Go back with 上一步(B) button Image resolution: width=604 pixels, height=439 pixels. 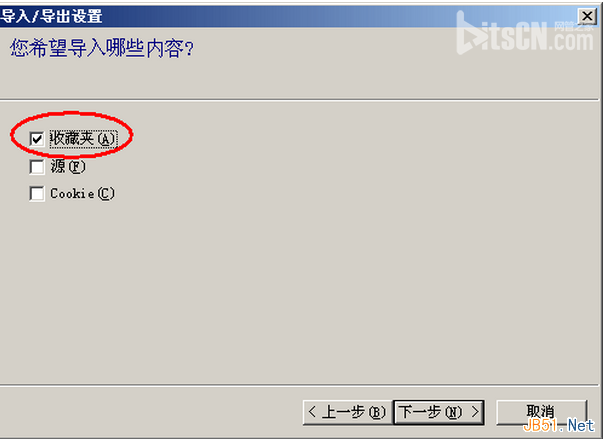(347, 412)
